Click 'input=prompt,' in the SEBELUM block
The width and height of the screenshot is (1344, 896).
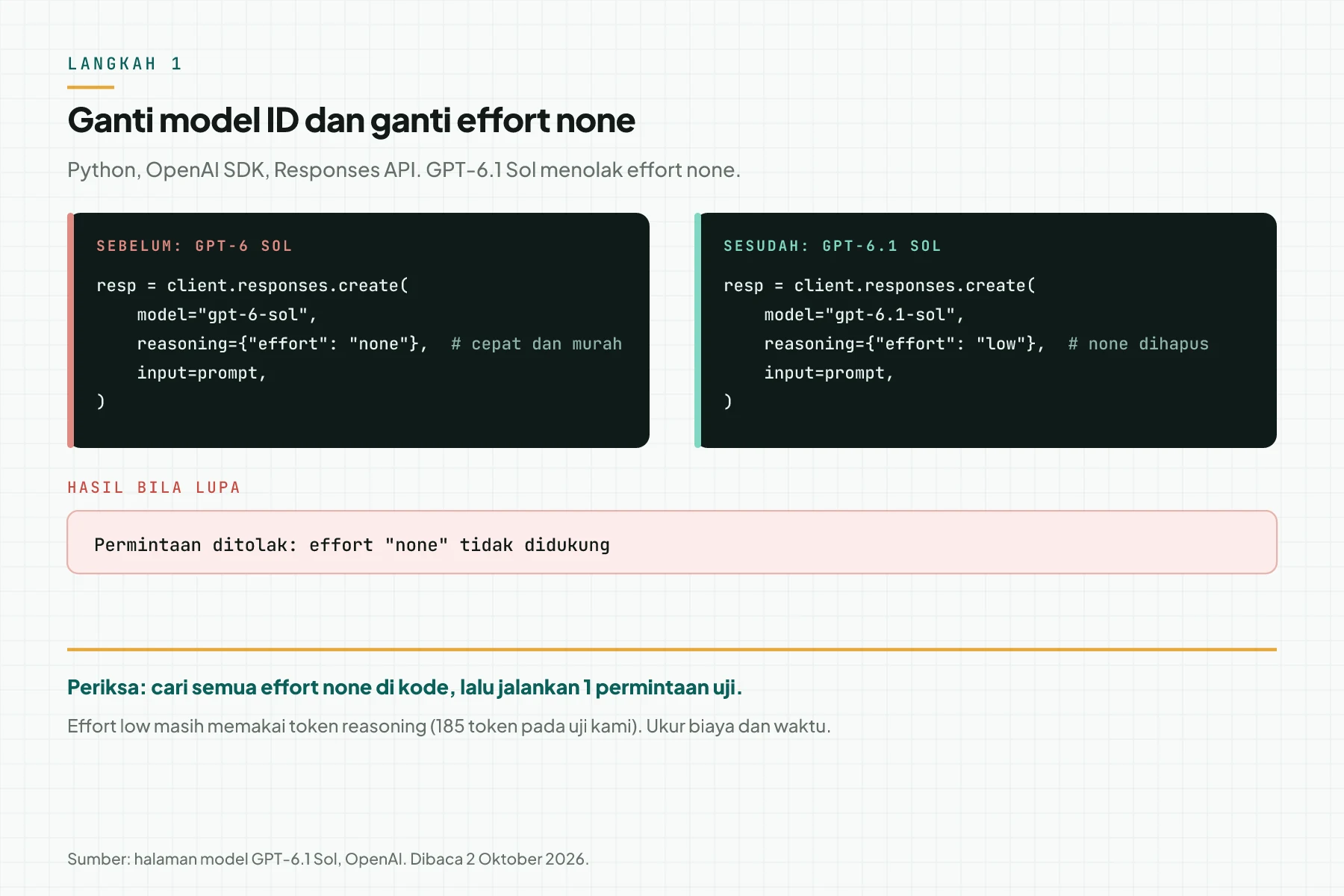202,373
